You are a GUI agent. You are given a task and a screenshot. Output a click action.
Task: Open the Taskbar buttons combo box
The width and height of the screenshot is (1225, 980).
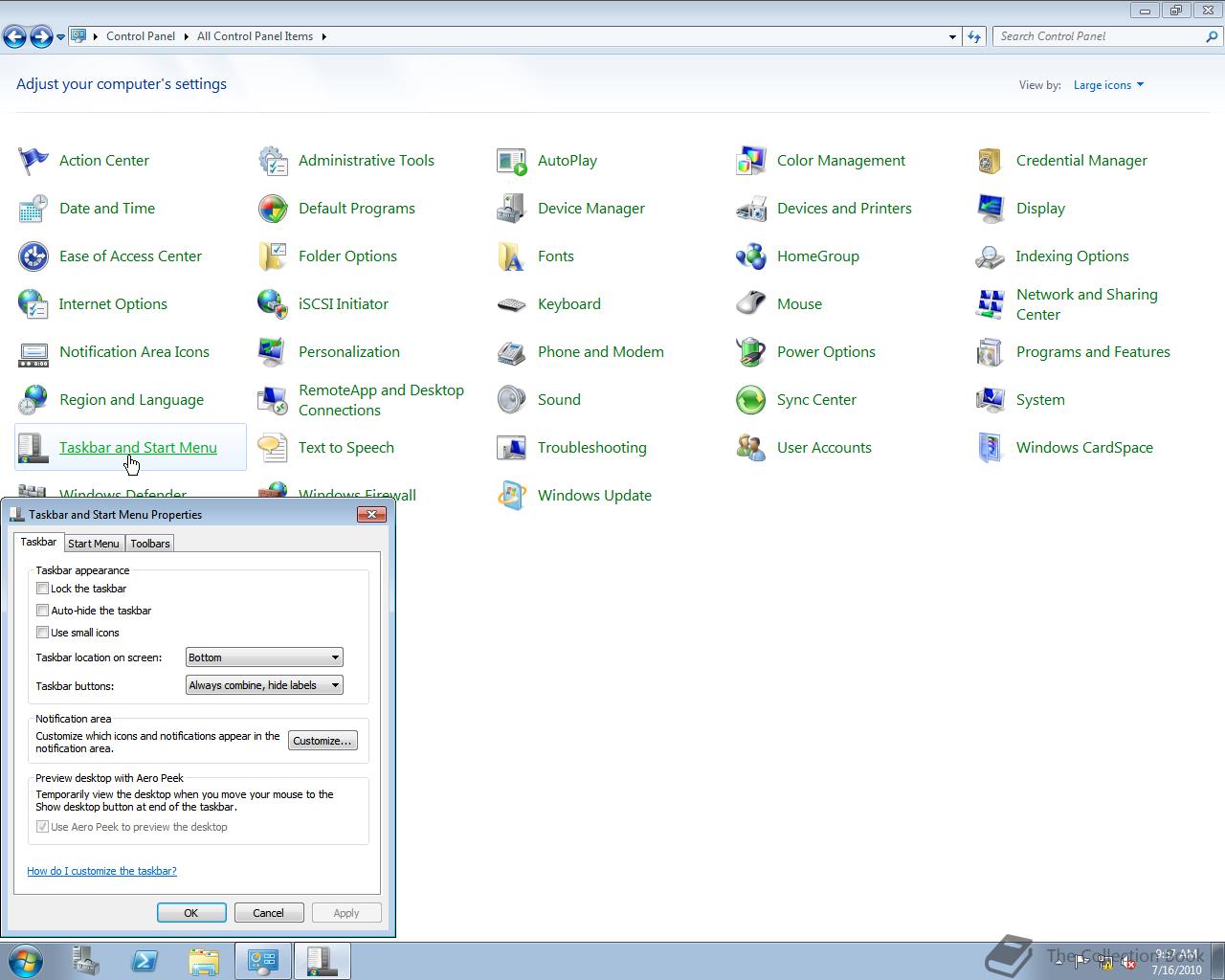(264, 685)
